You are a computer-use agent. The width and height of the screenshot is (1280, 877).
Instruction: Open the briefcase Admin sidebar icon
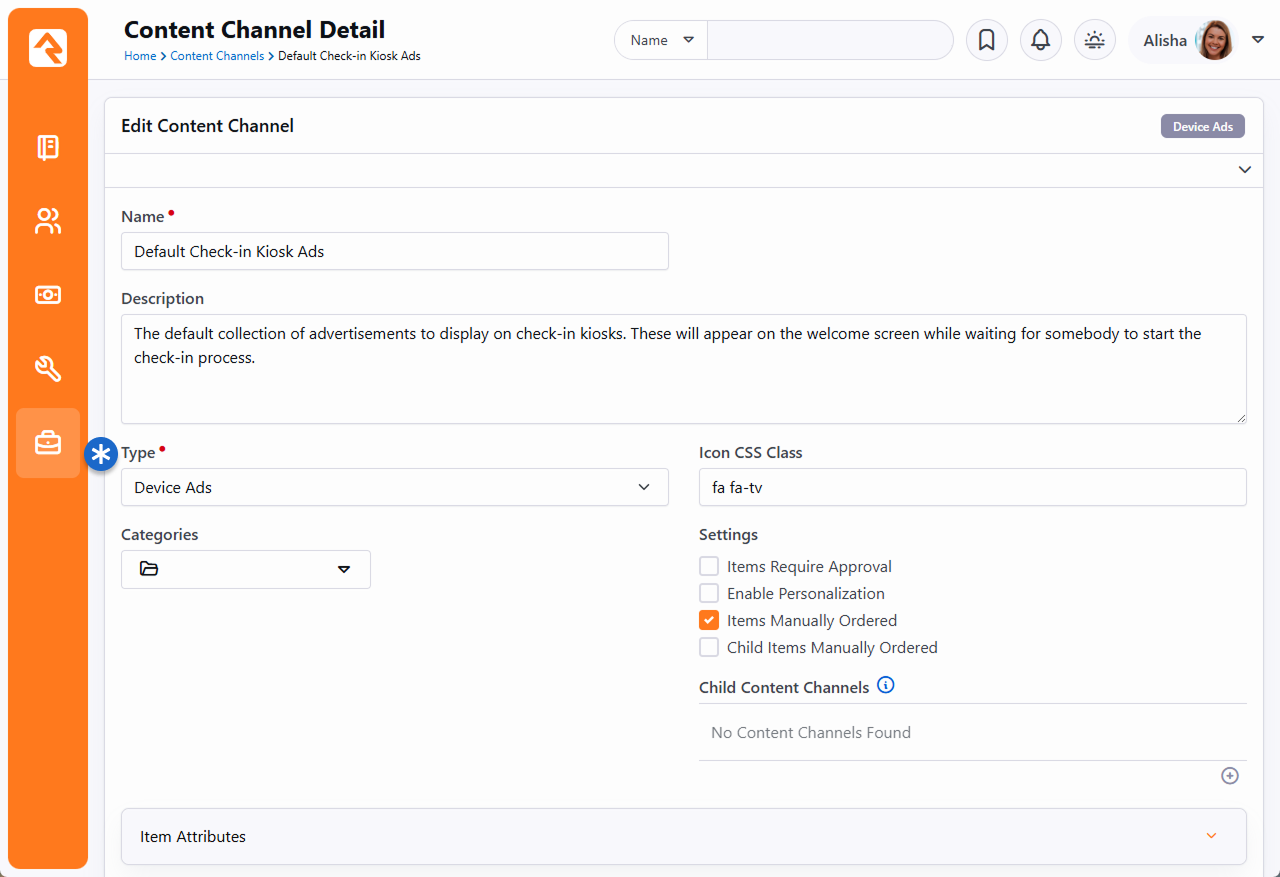[48, 442]
